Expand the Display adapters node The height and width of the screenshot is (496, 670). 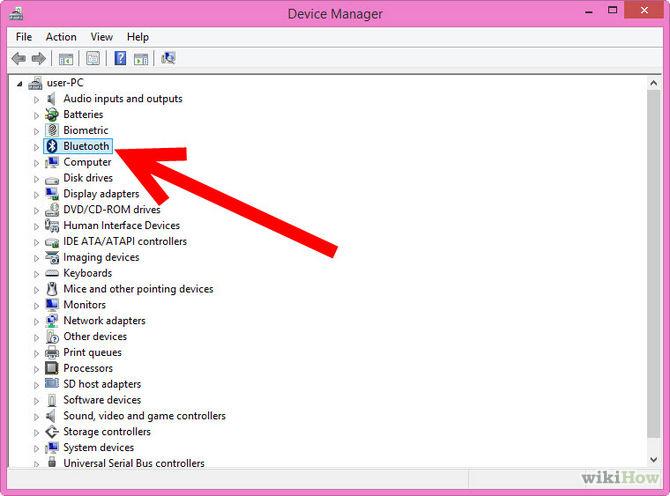click(x=37, y=194)
